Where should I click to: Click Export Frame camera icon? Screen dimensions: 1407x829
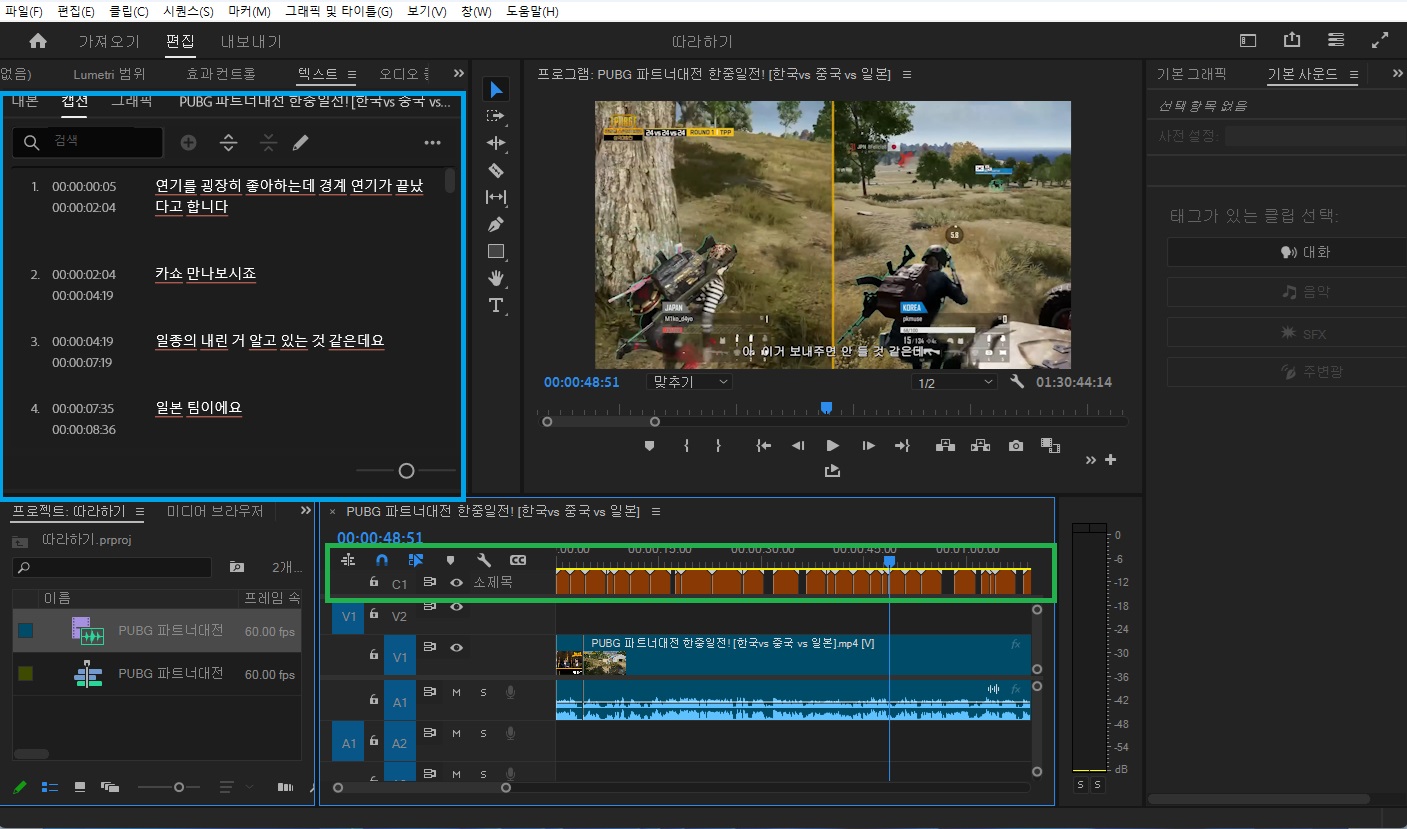(1016, 446)
